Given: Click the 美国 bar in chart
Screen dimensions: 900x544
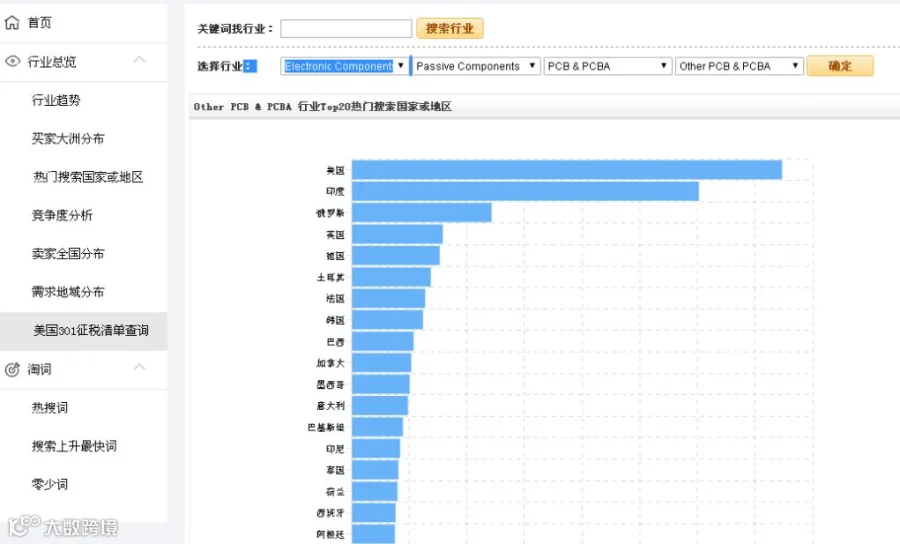Looking at the screenshot, I should click(567, 170).
